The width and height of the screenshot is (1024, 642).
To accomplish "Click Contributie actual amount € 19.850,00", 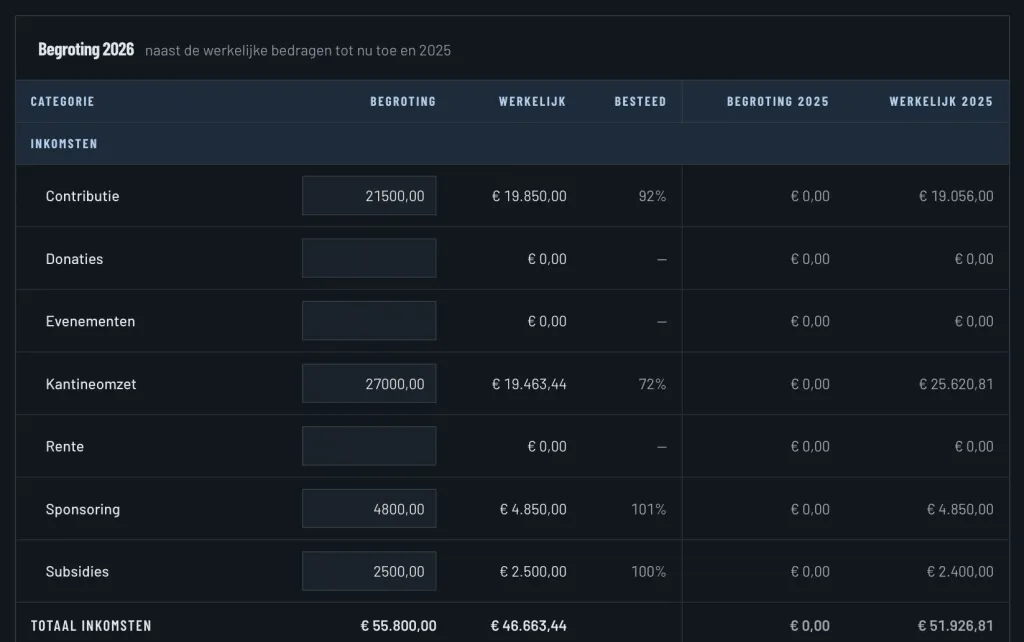I will point(529,196).
